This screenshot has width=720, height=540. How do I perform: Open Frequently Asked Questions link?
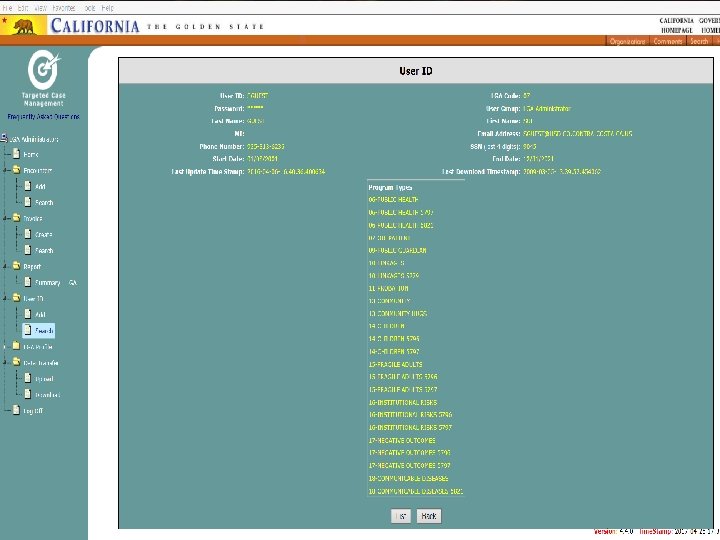click(x=44, y=117)
